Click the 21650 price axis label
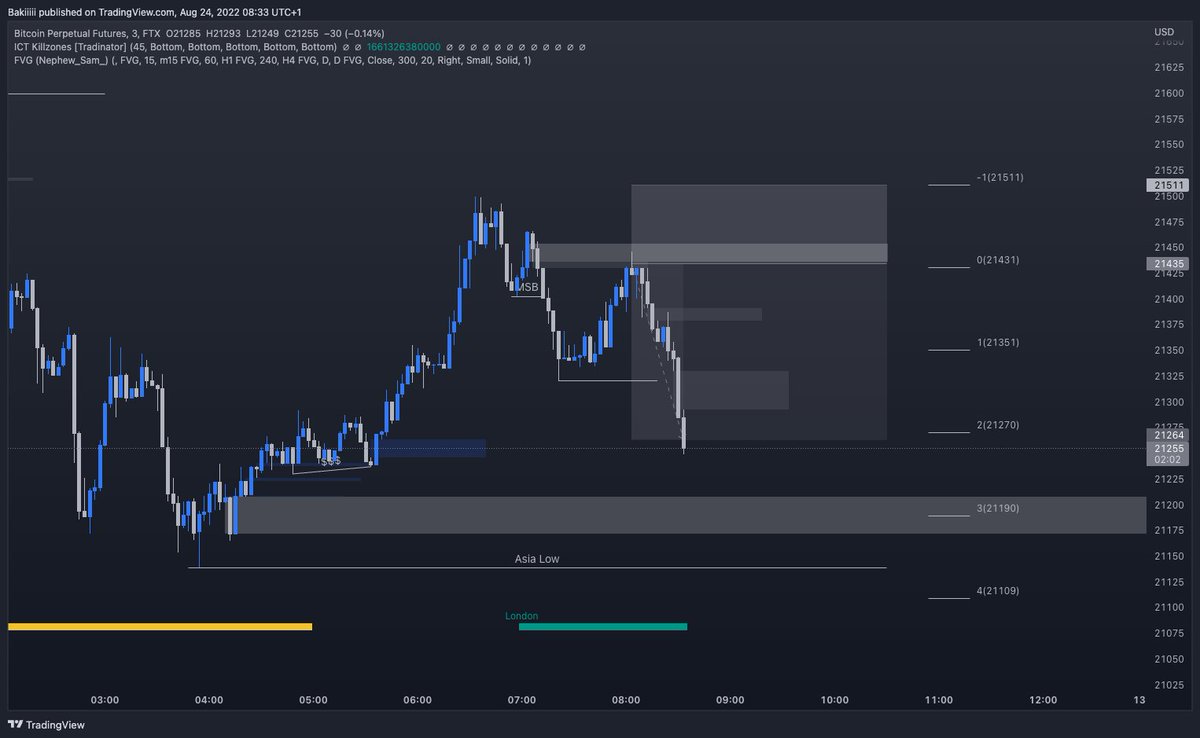Viewport: 1200px width, 738px height. click(x=1169, y=42)
